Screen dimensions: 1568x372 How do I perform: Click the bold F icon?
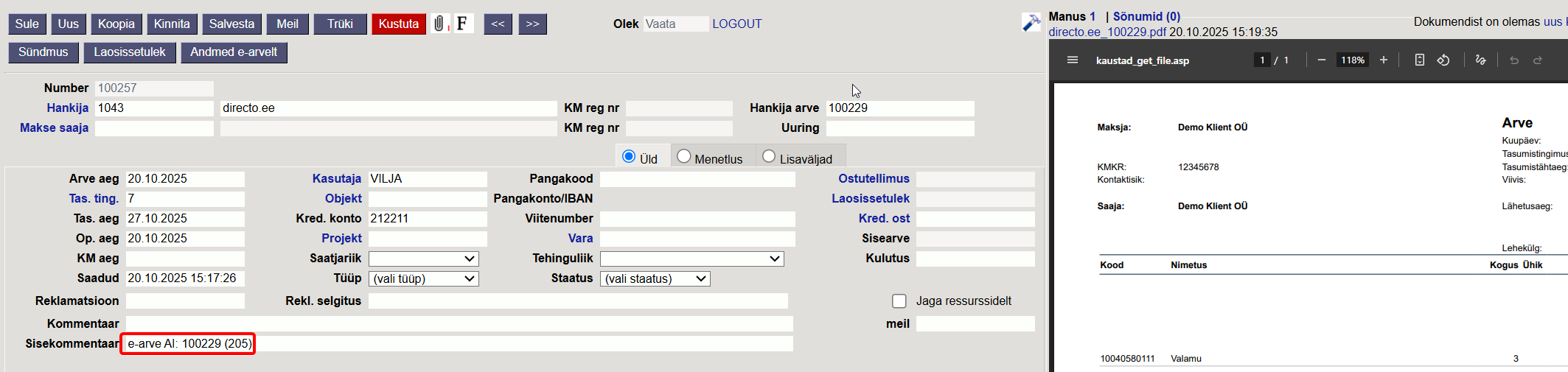(462, 24)
